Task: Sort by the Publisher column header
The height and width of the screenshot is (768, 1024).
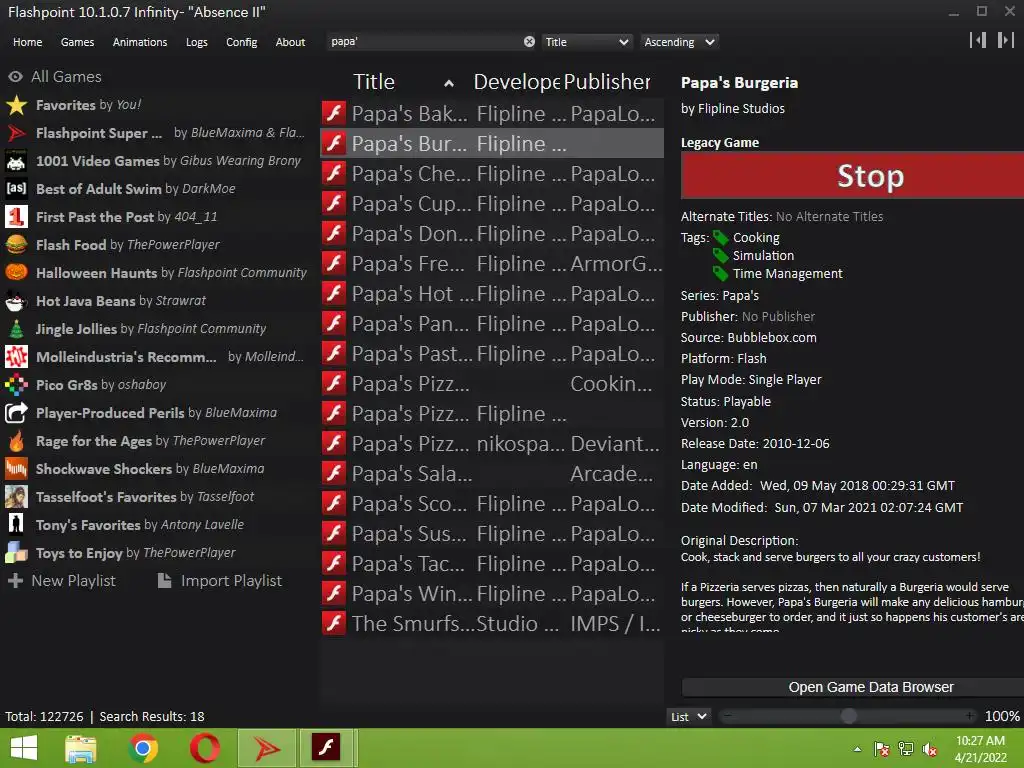Action: tap(607, 82)
